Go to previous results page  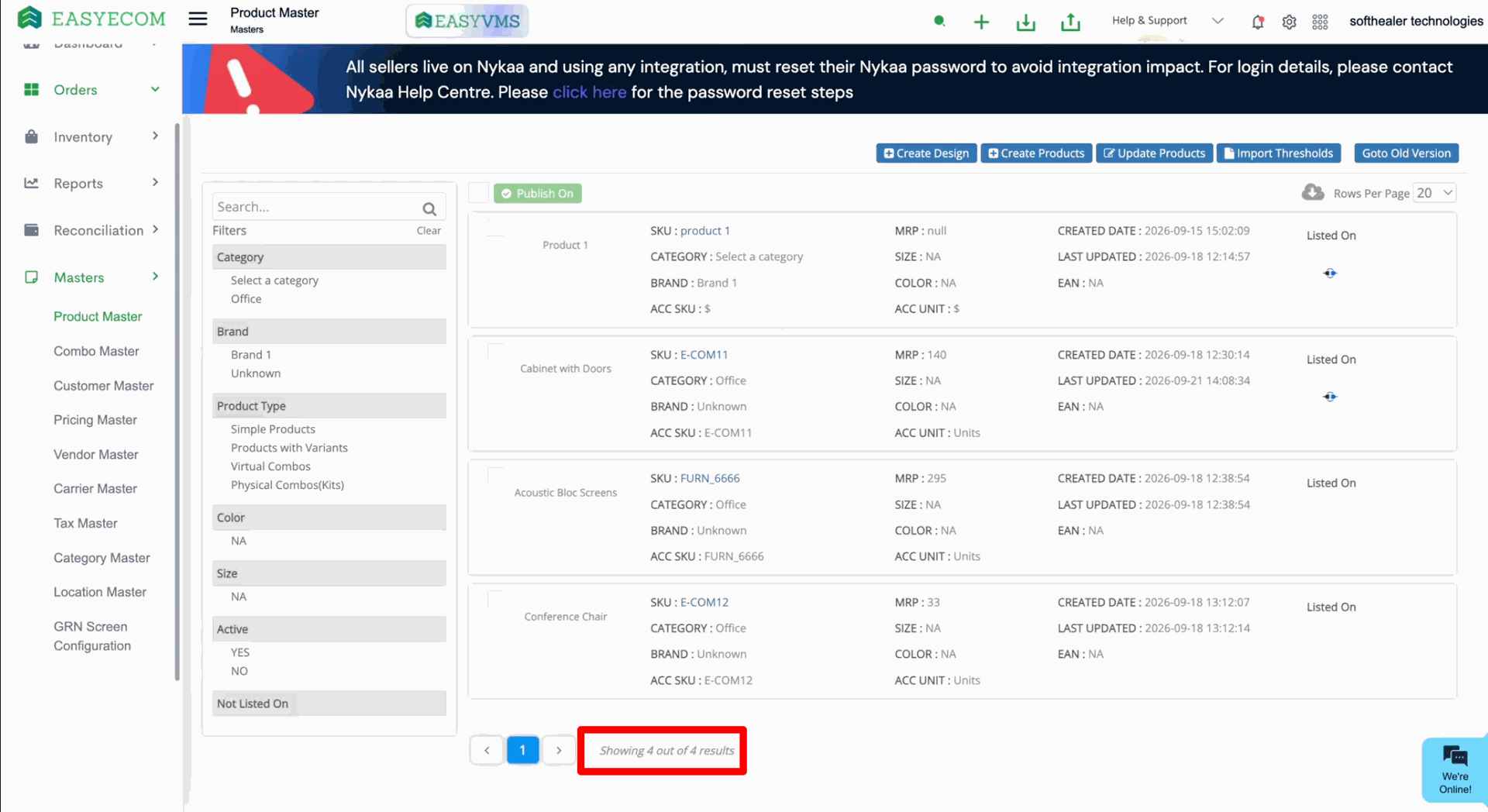point(487,750)
